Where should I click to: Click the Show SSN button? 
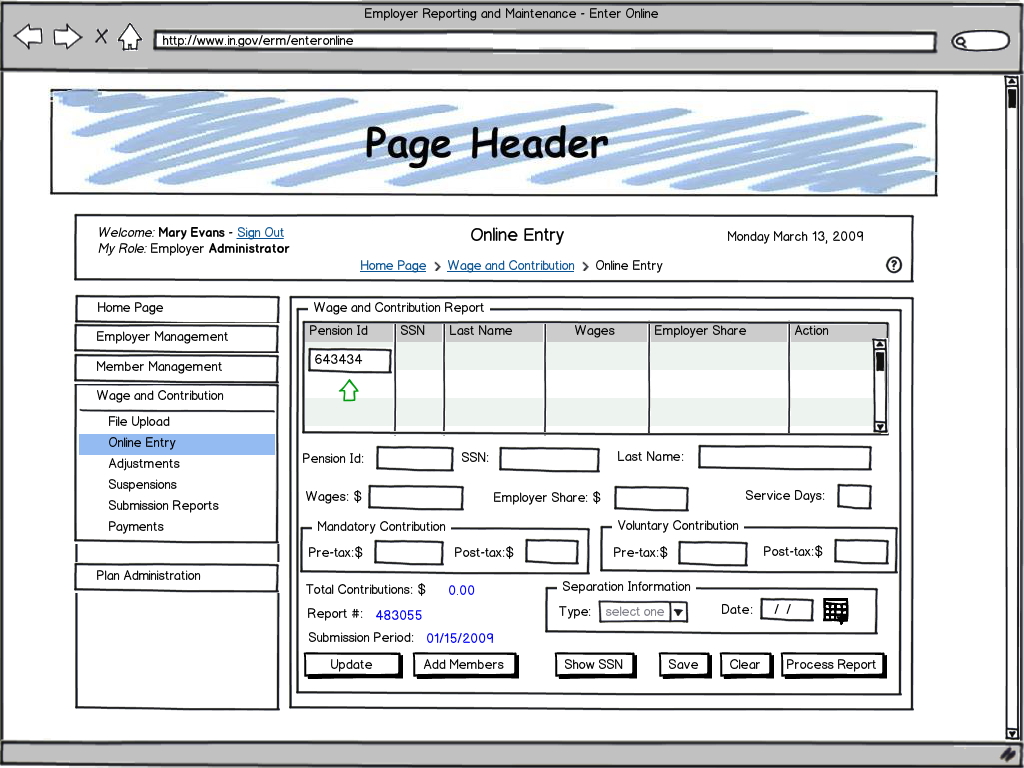593,665
